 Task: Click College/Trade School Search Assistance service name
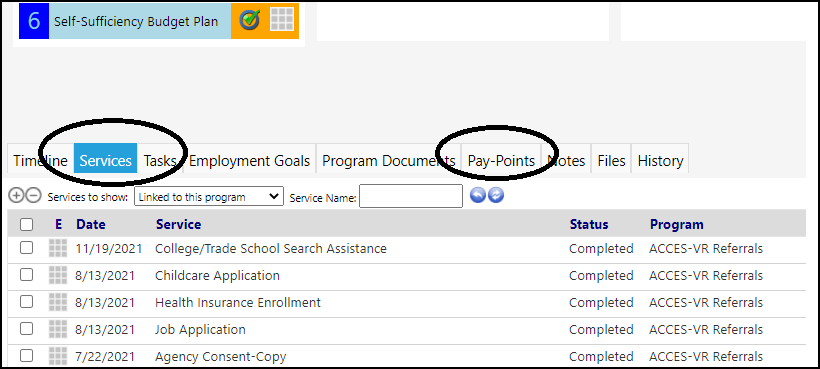pyautogui.click(x=271, y=248)
